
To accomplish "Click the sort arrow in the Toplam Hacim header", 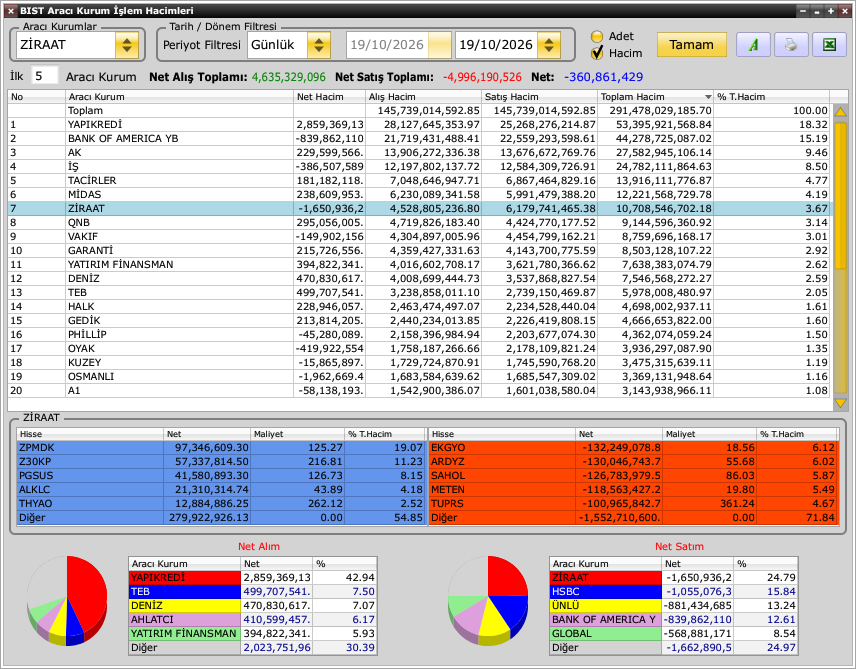I will [x=708, y=97].
